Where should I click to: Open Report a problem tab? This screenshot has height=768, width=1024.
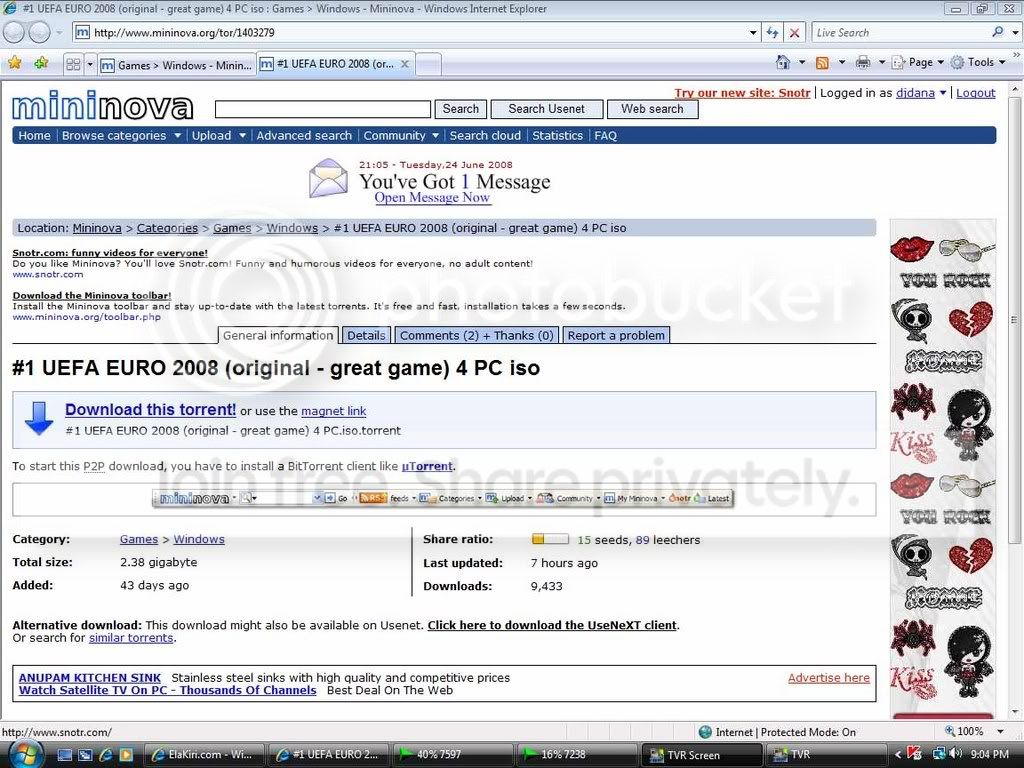pos(616,335)
